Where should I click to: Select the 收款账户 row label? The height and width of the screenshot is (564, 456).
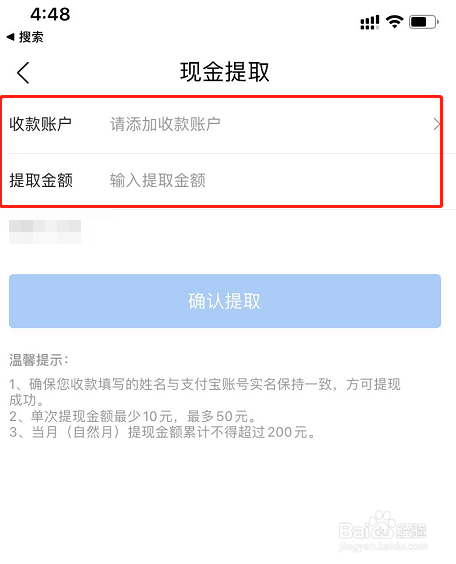(40, 124)
